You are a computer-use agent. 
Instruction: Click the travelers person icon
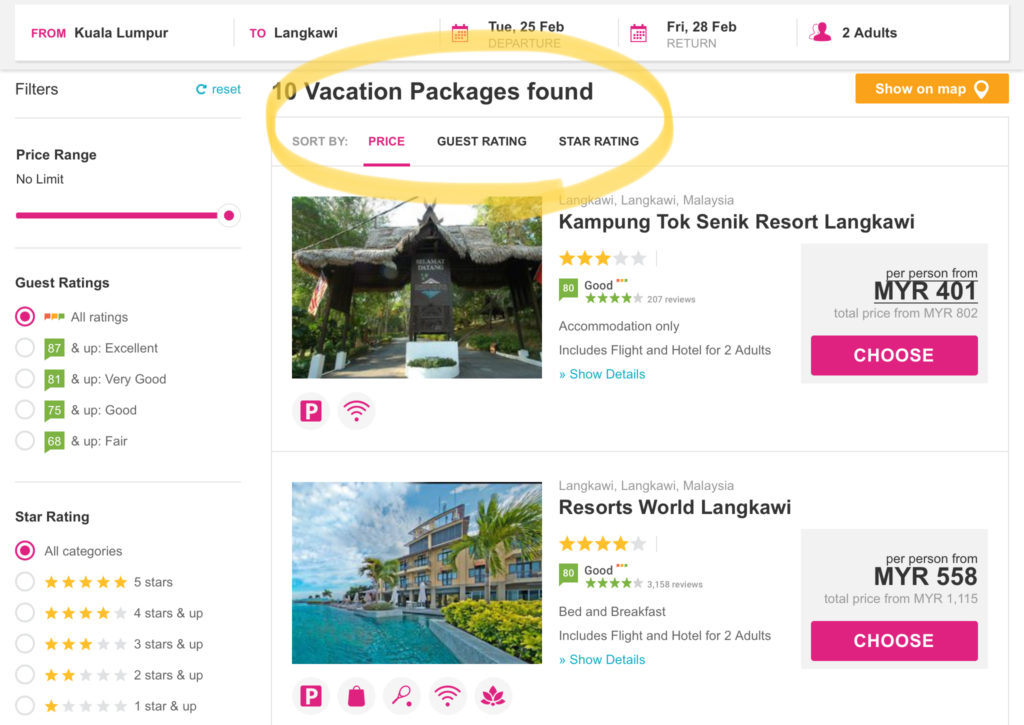[x=820, y=32]
